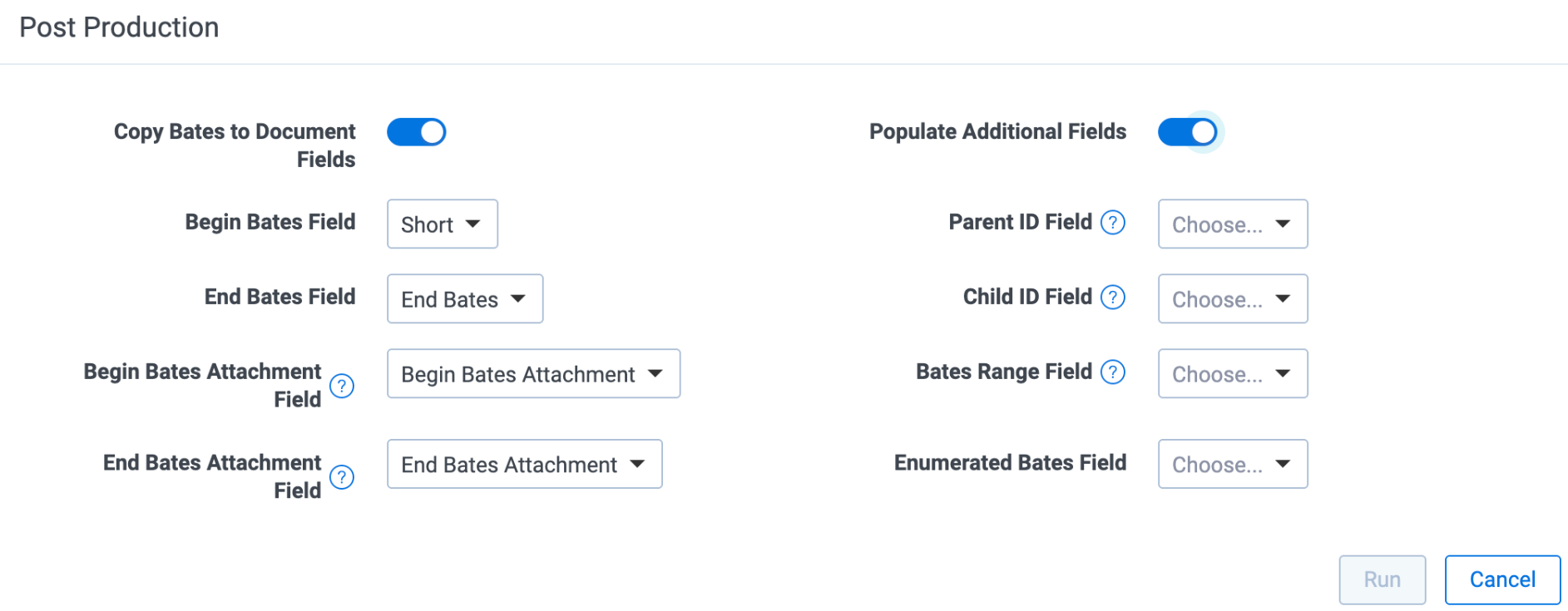Viewport: 1568px width, 611px height.
Task: Click the Begin Bates Attachment Field help icon
Action: tap(341, 385)
